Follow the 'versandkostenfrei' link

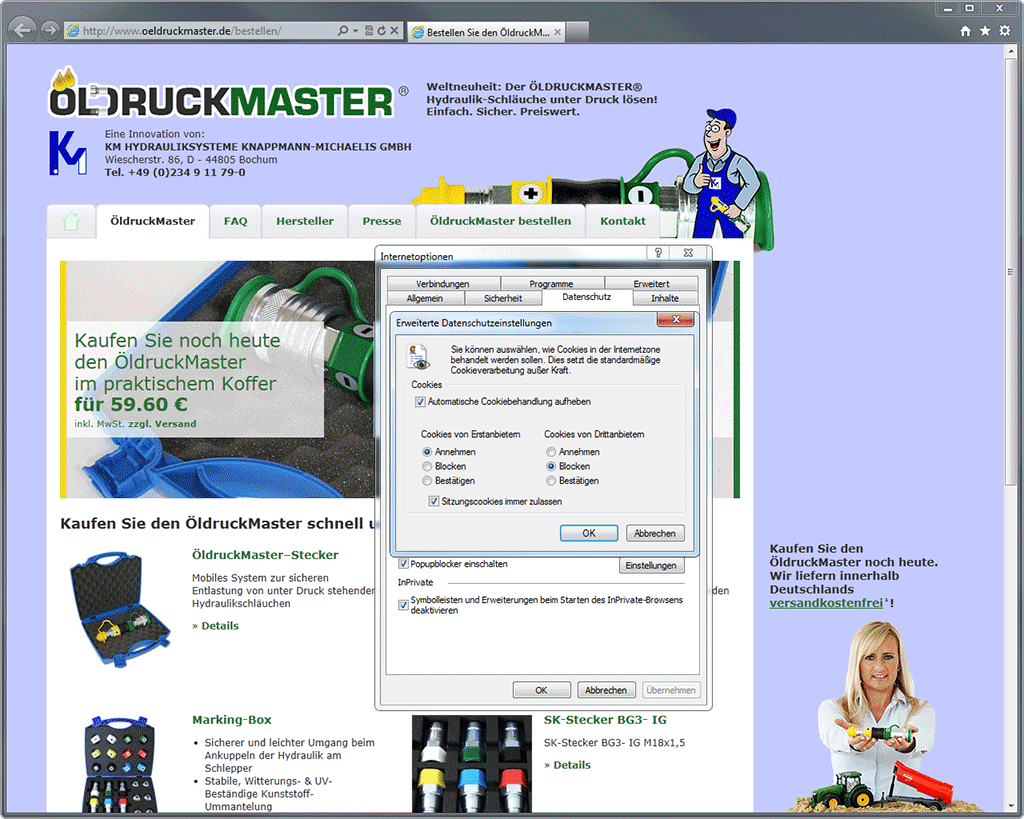pos(826,603)
